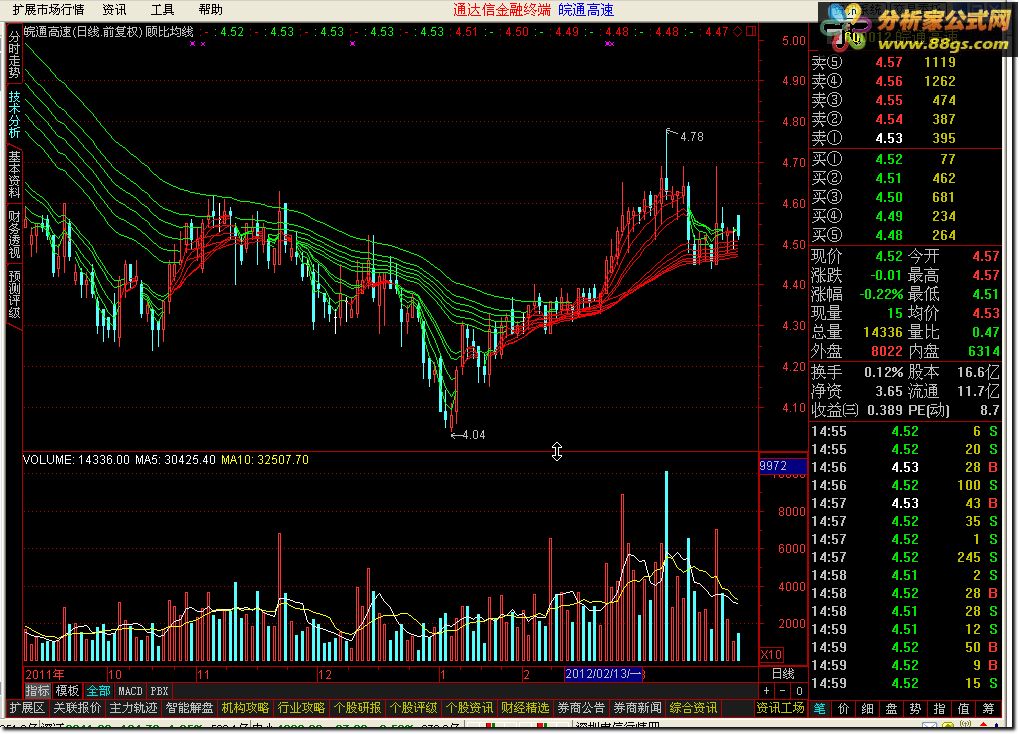Select the 价 tab in quote panel
The height and width of the screenshot is (734, 1020).
[x=844, y=709]
